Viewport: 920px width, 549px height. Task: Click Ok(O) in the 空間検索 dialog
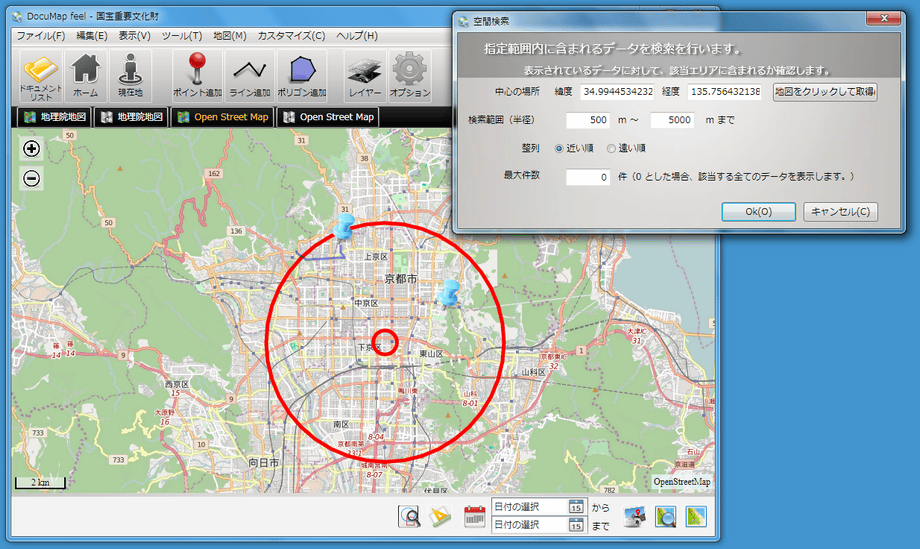tap(759, 212)
